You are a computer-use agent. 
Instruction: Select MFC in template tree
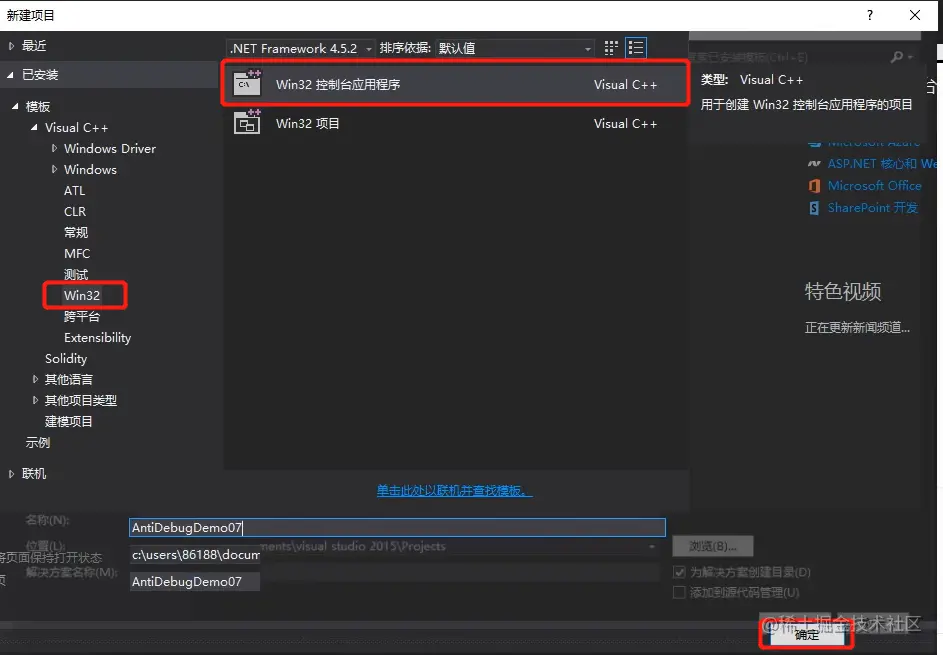[77, 254]
